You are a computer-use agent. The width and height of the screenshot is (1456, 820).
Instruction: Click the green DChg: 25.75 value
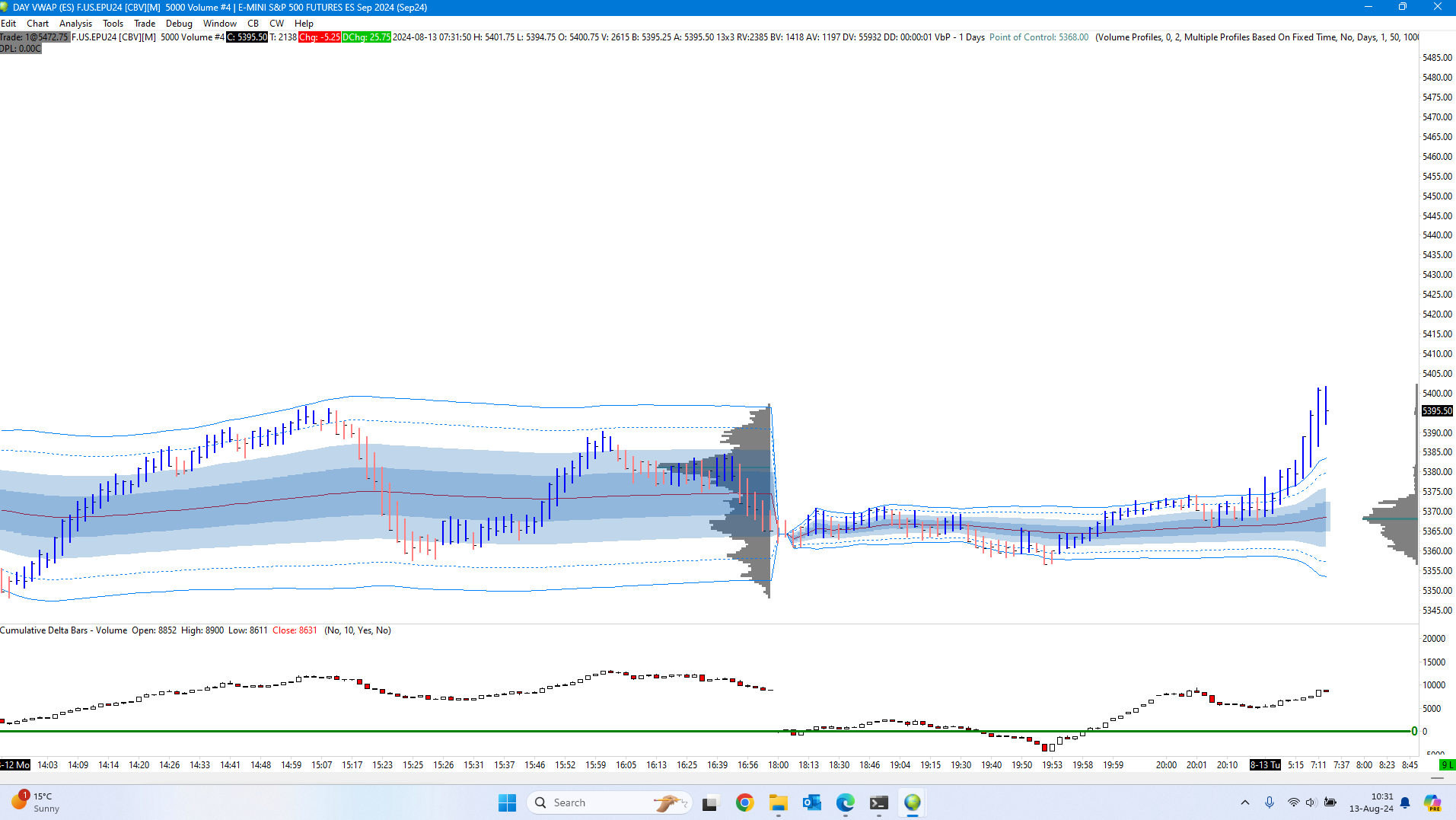point(366,37)
